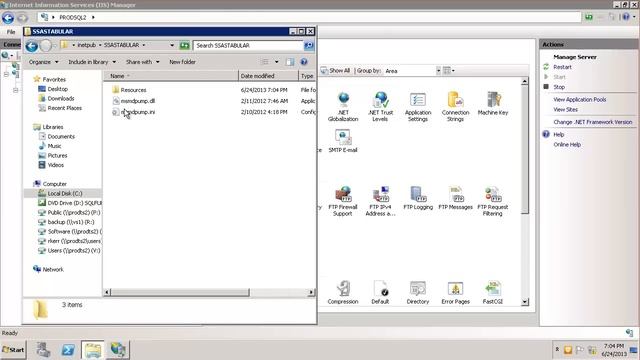Open Directory Browsing feature icon
Viewport: 640px width, 360px height.
[418, 293]
